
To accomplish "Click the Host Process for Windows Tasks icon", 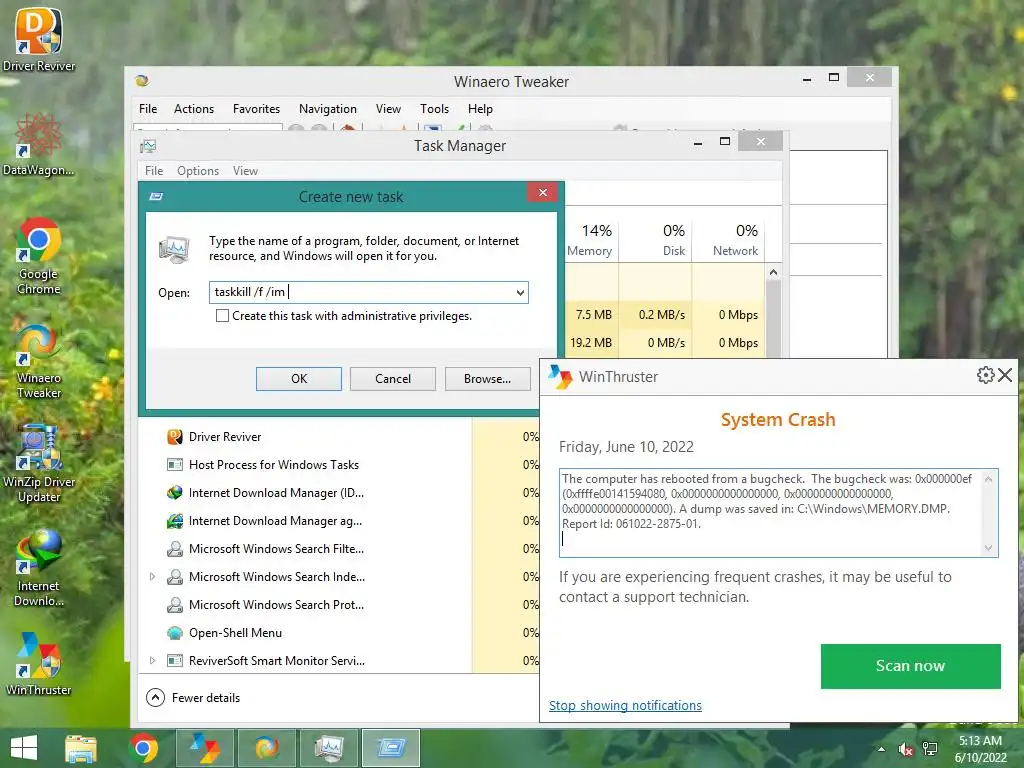I will coord(174,465).
